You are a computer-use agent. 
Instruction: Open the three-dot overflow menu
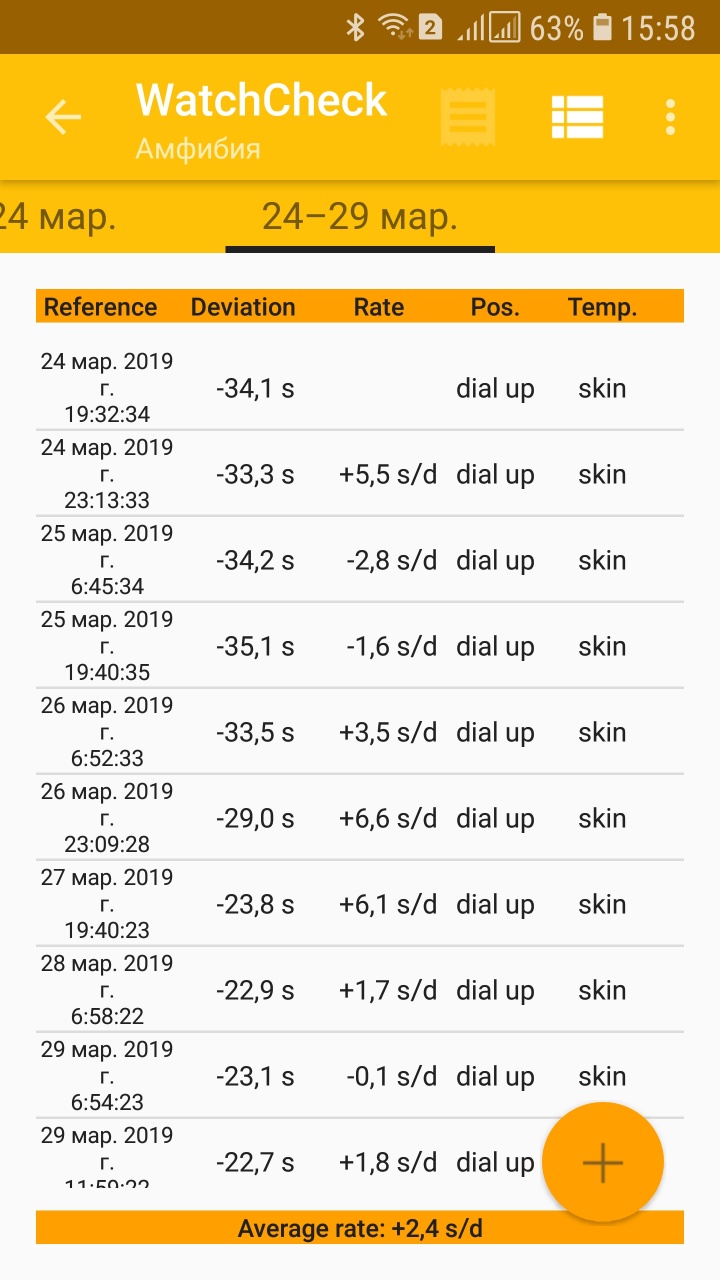[670, 118]
